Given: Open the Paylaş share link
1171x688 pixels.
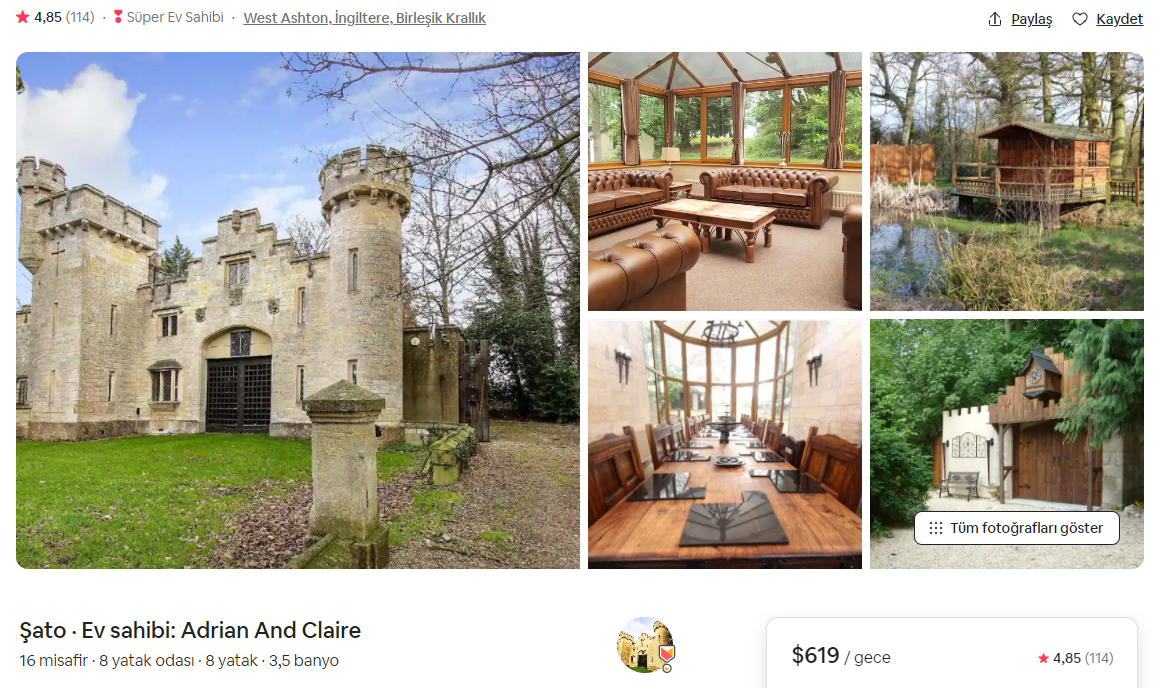Looking at the screenshot, I should point(1031,19).
